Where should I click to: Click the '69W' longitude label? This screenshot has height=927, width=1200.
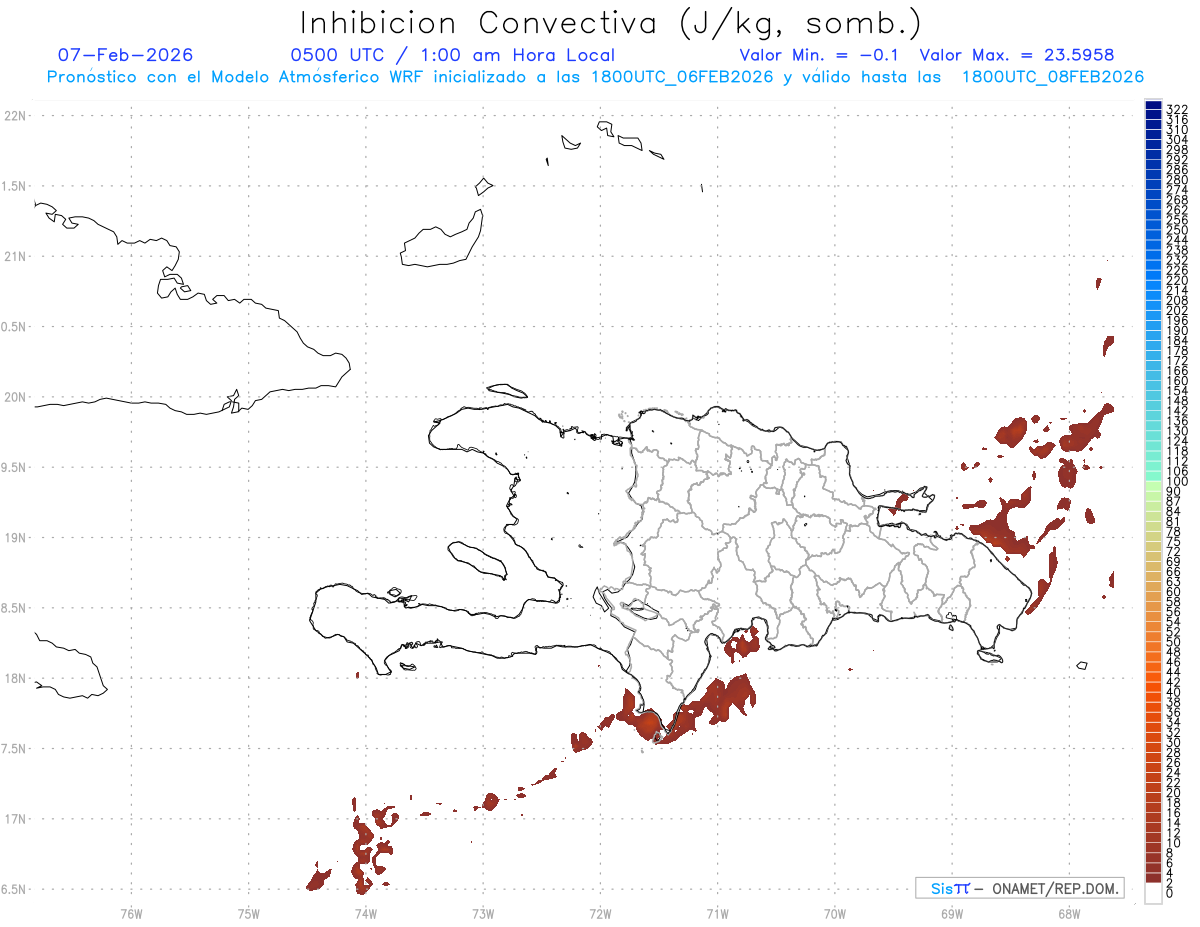952,913
